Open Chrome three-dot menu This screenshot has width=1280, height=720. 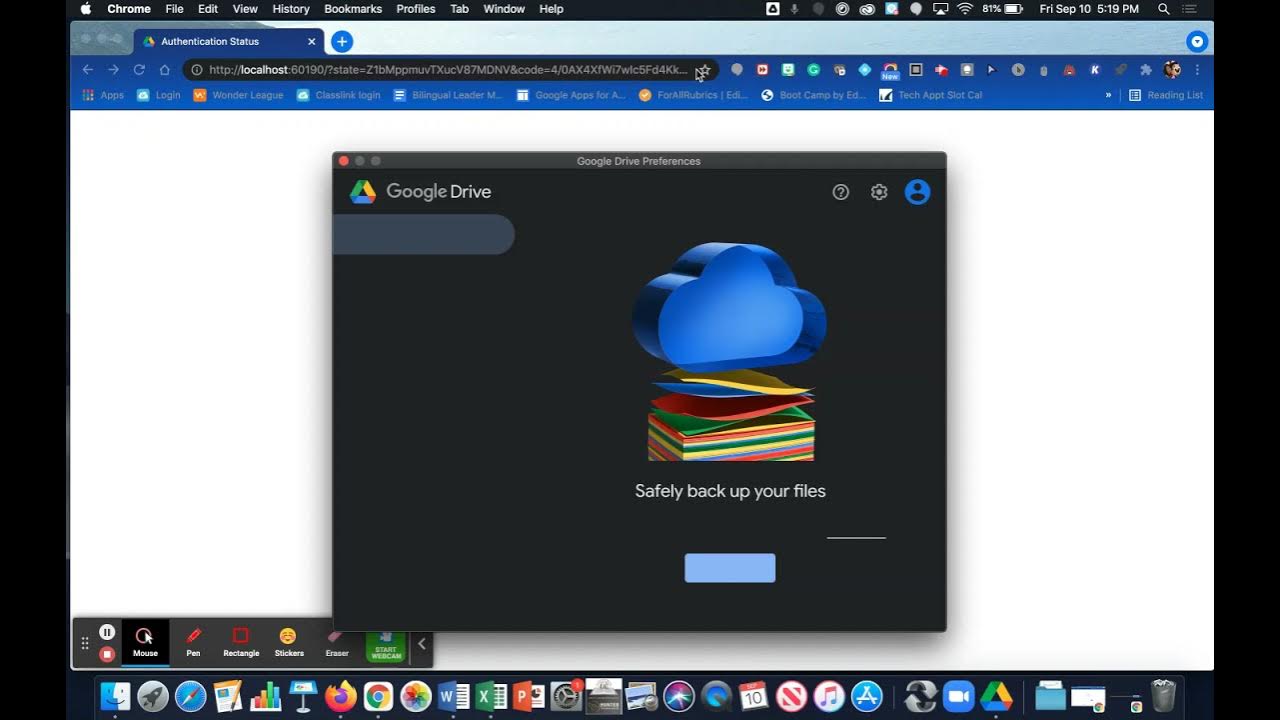(x=1197, y=70)
